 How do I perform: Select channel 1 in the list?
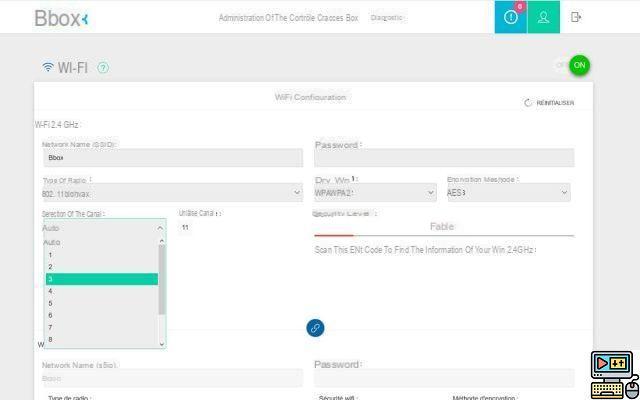pyautogui.click(x=101, y=255)
